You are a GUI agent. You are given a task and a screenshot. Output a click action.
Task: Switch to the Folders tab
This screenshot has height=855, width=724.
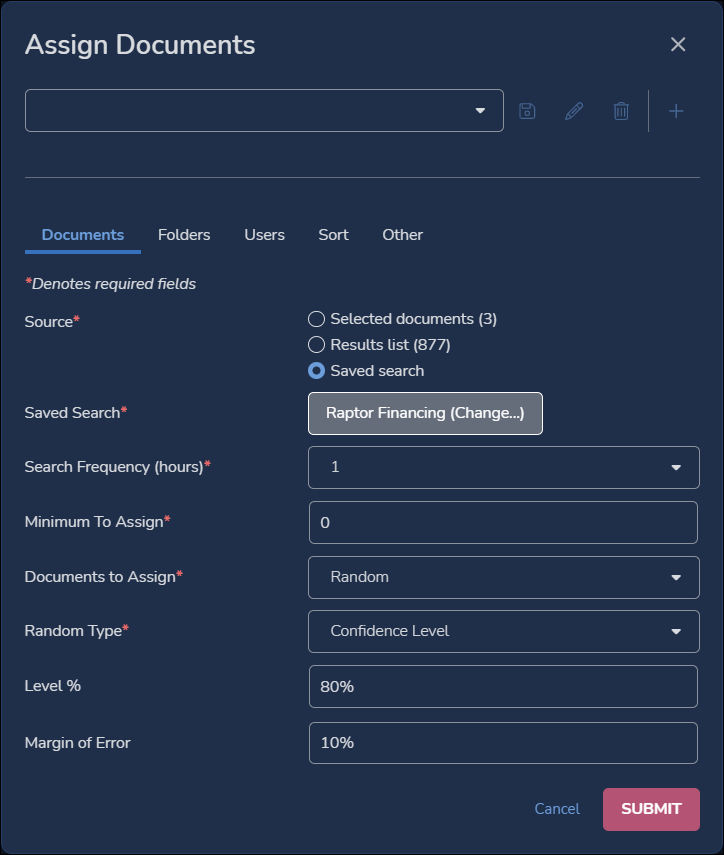point(184,234)
